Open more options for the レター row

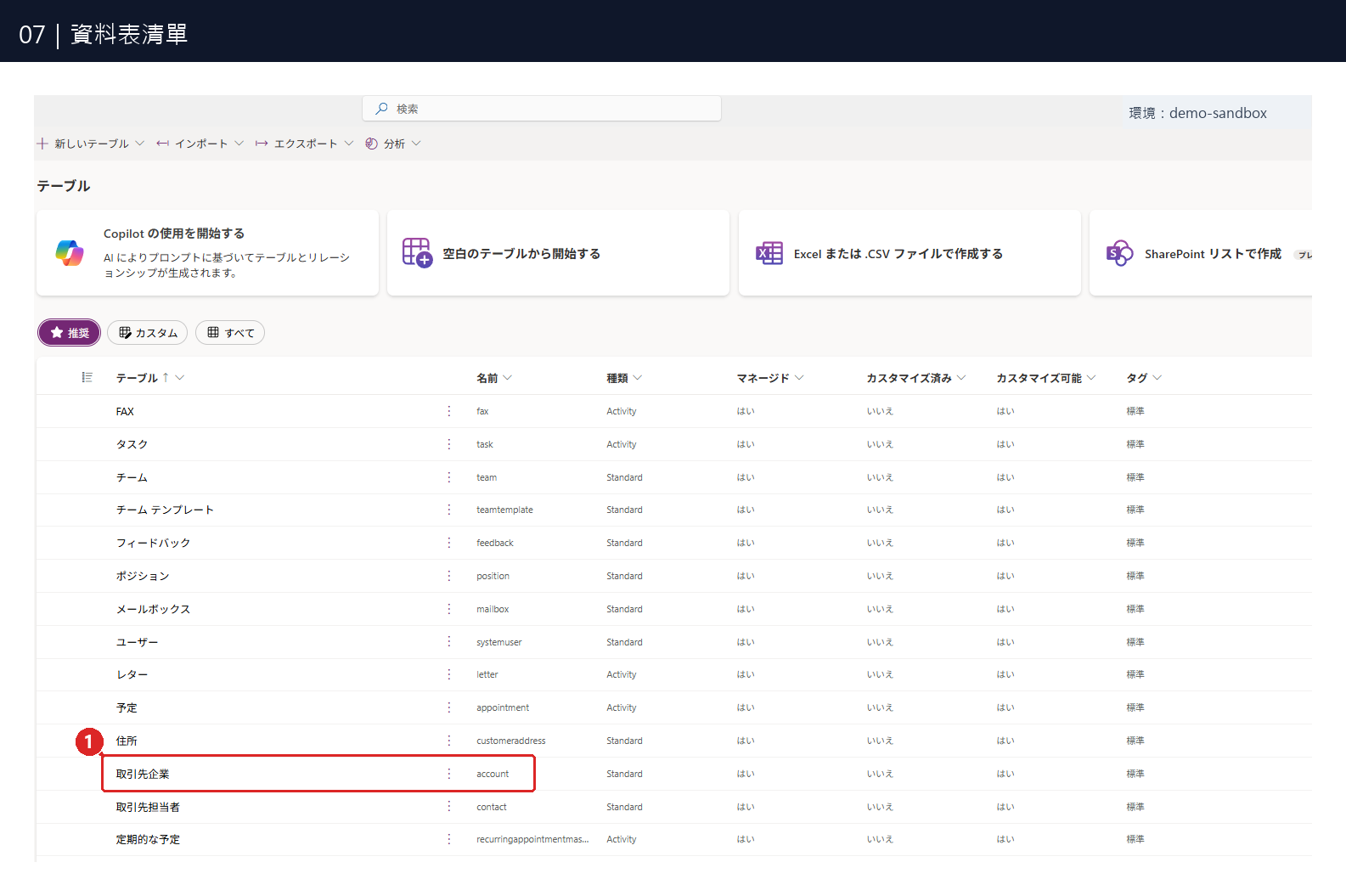(x=449, y=674)
